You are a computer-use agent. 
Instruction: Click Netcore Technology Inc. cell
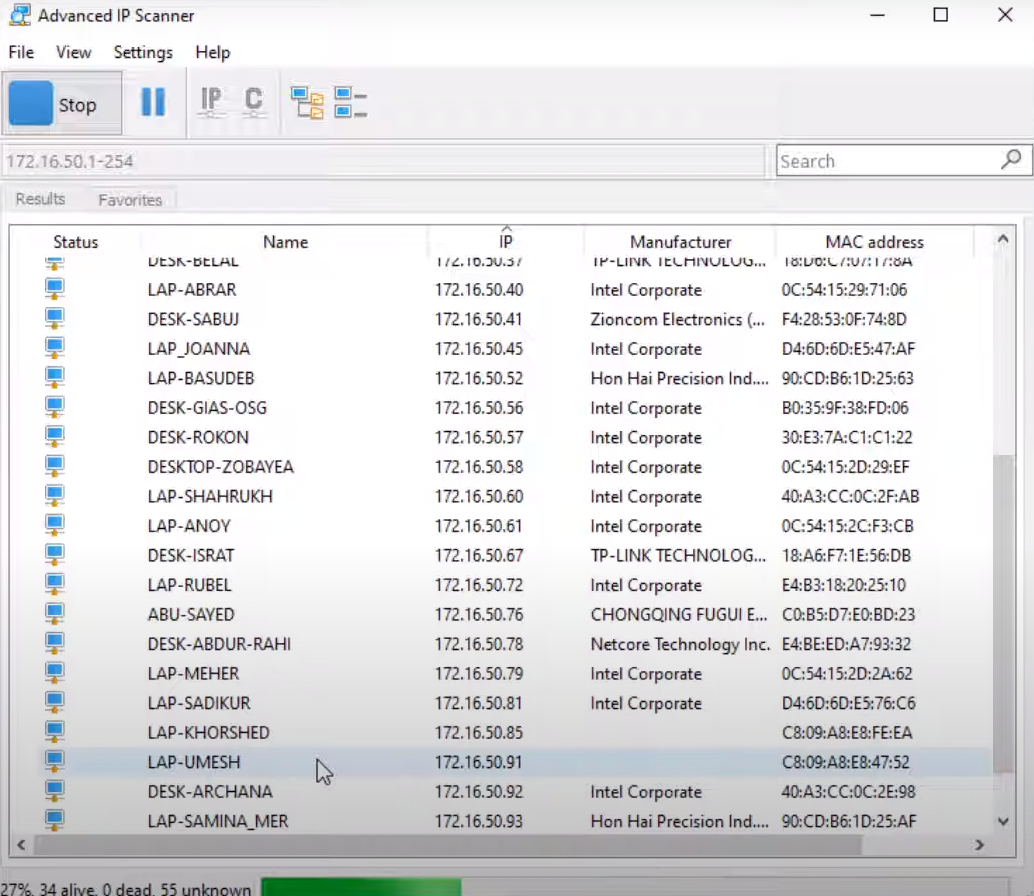click(x=680, y=644)
